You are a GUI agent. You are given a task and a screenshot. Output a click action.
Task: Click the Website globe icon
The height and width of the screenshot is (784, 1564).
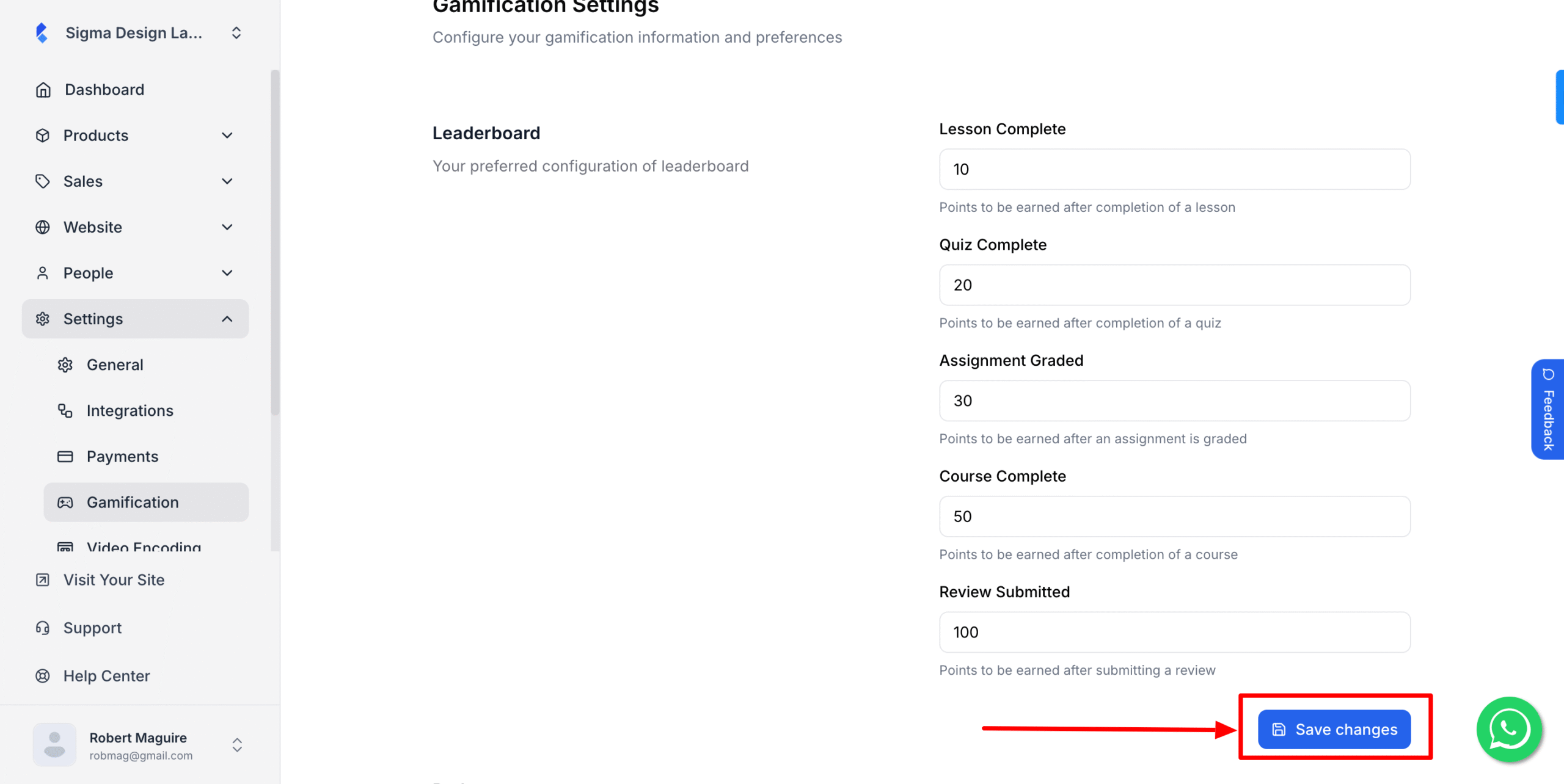point(42,227)
